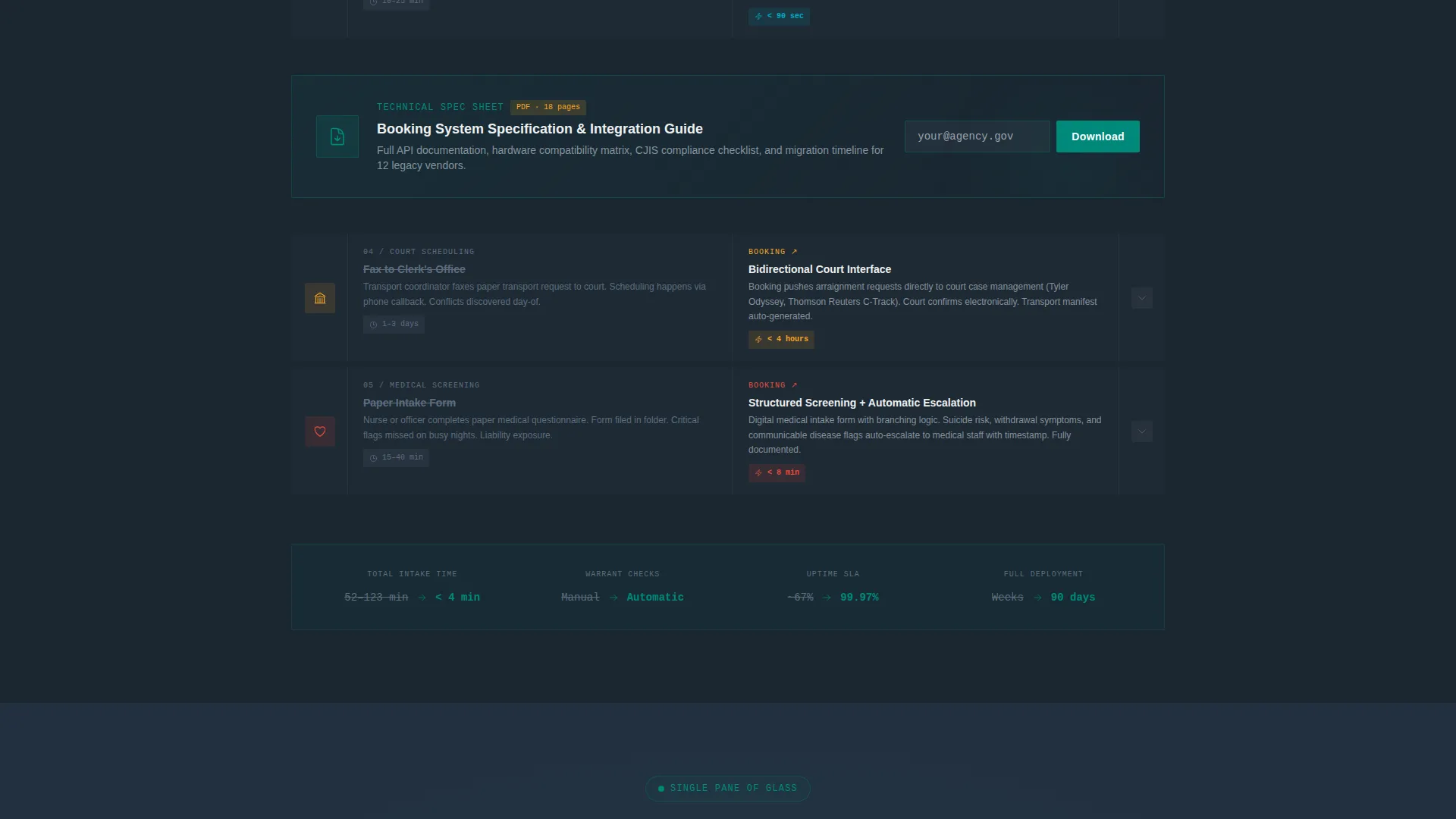Click the '1-3 days' duration badge
The image size is (1456, 819).
pos(394,324)
